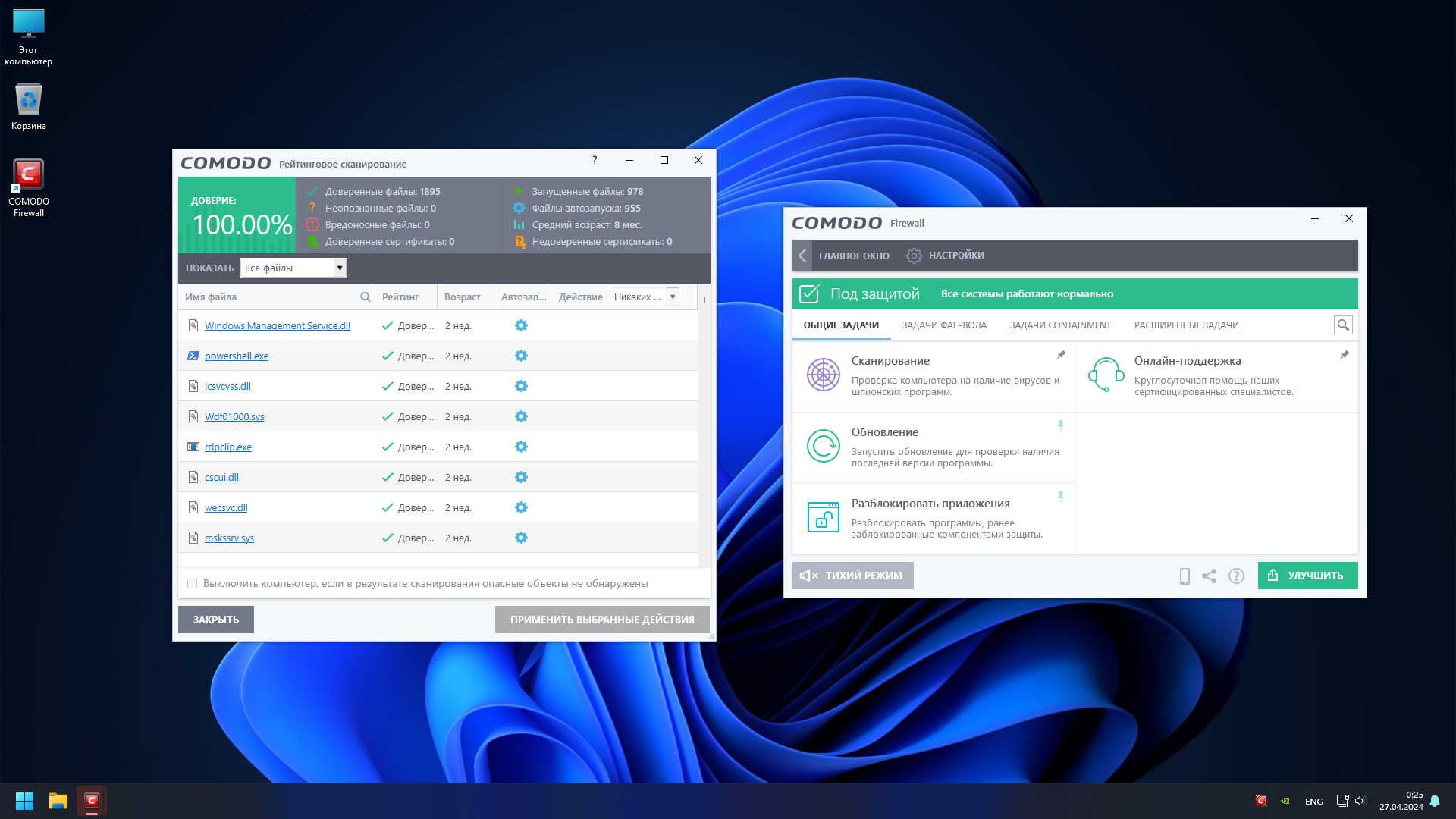1456x819 pixels.
Task: Click the search icon in the file name column
Action: [x=365, y=297]
